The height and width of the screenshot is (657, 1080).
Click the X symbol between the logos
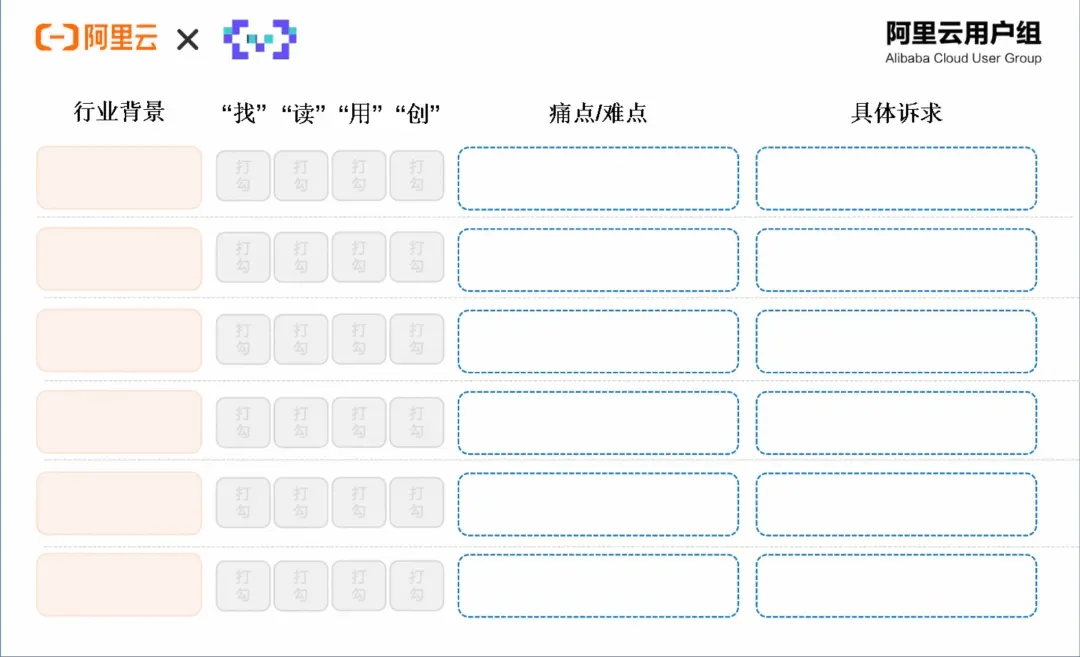(x=187, y=40)
